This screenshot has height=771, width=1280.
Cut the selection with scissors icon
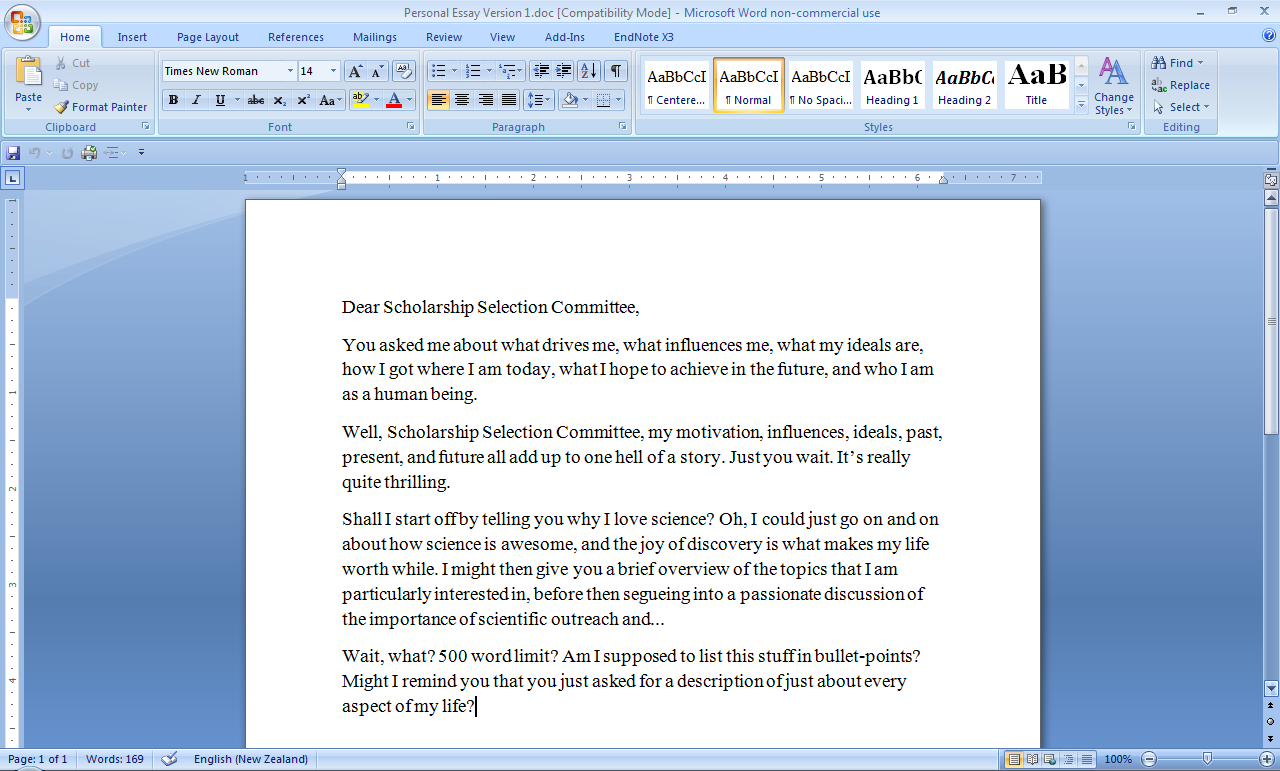pyautogui.click(x=61, y=63)
